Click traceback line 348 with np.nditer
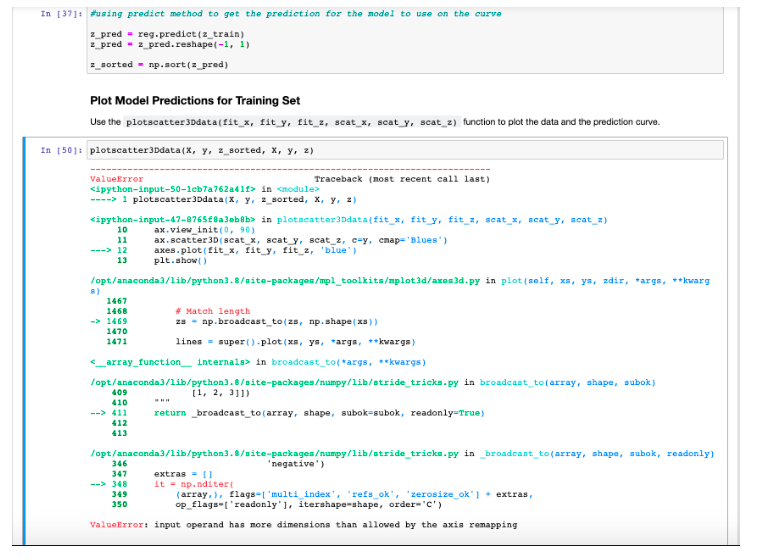The image size is (759, 560). (163, 484)
